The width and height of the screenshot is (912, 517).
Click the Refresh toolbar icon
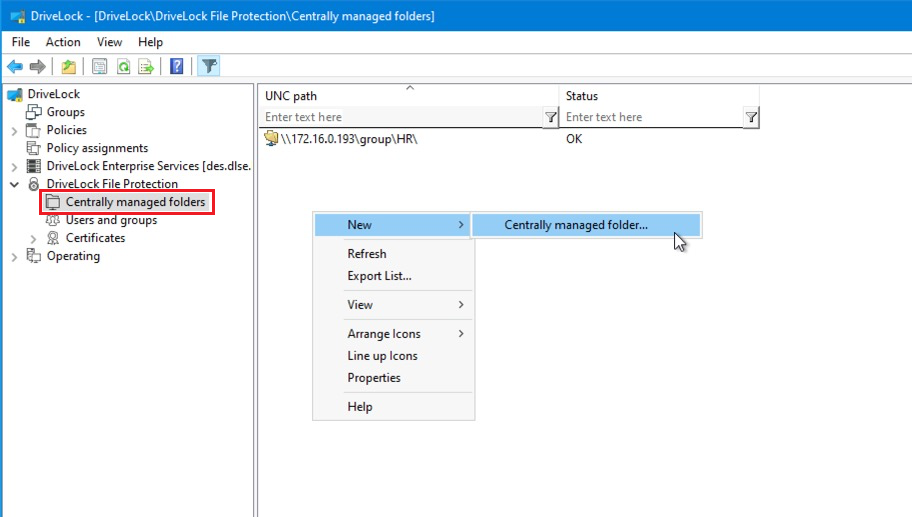(x=123, y=67)
